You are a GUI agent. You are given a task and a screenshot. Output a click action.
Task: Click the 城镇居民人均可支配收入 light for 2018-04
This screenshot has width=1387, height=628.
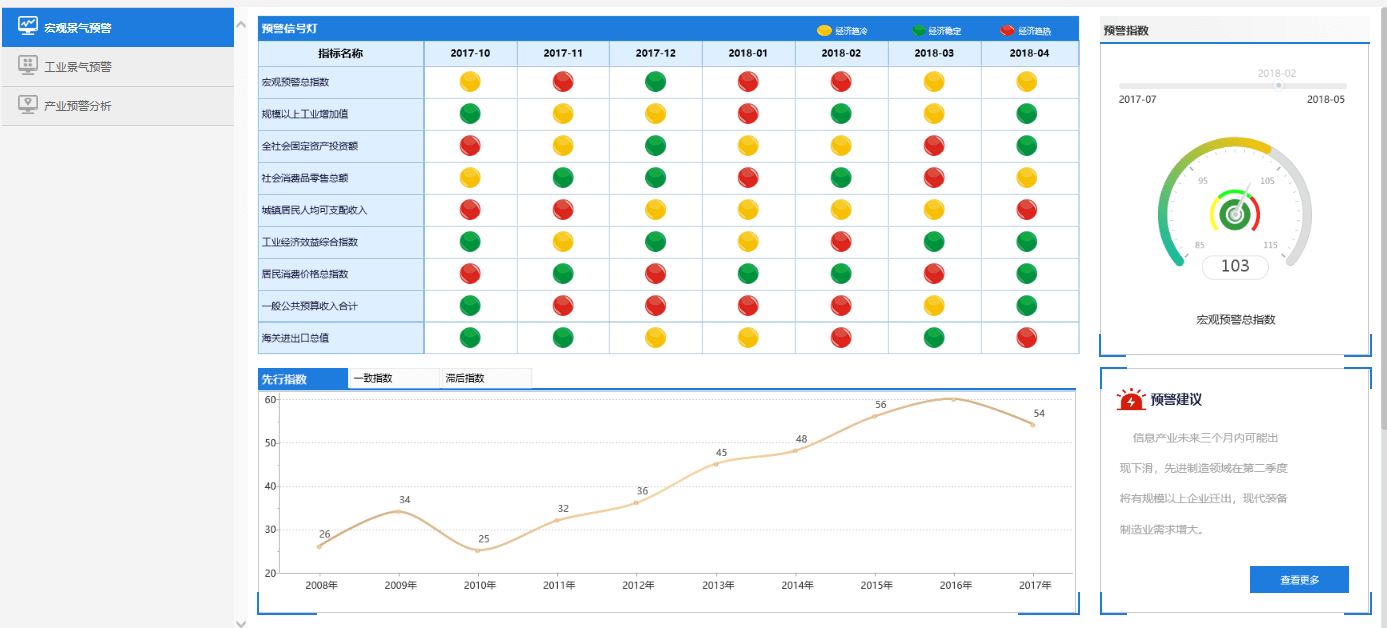pos(1026,210)
